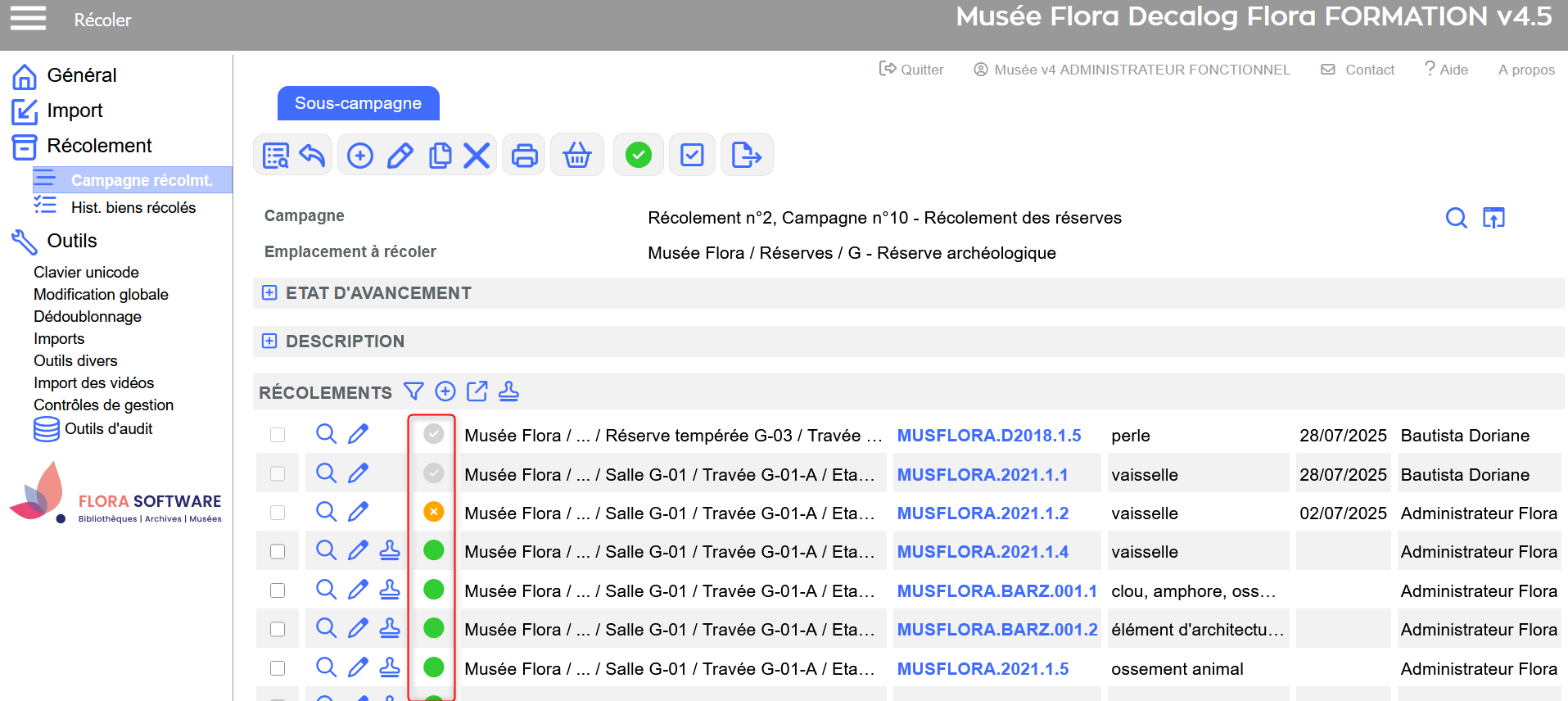1568x701 pixels.
Task: Tick checkbox for MUSFLORA.2021.1.4 row
Action: pos(278,552)
